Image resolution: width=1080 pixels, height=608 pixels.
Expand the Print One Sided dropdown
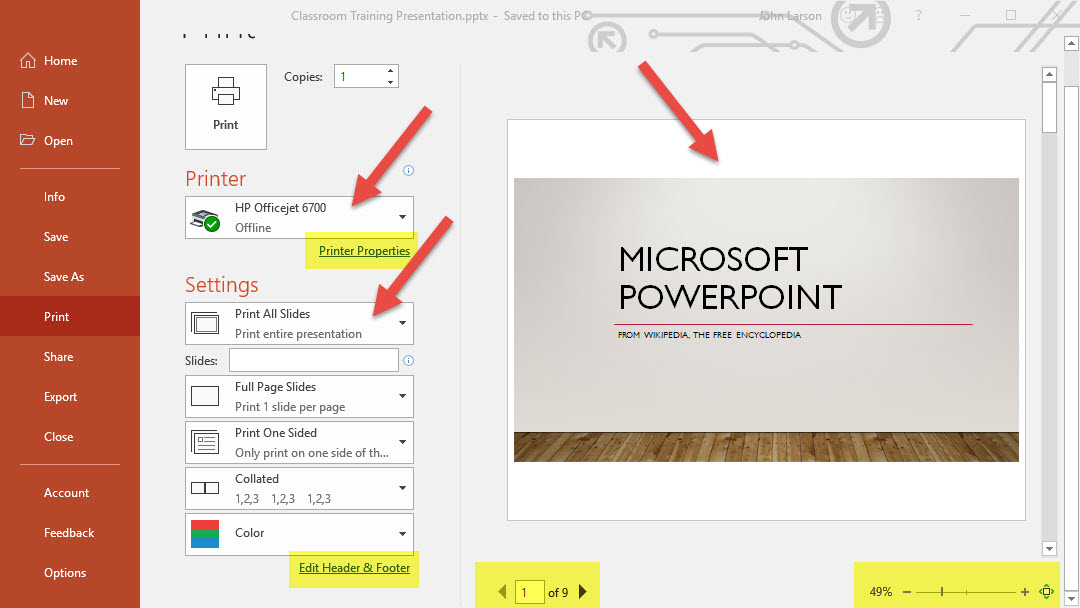300,442
